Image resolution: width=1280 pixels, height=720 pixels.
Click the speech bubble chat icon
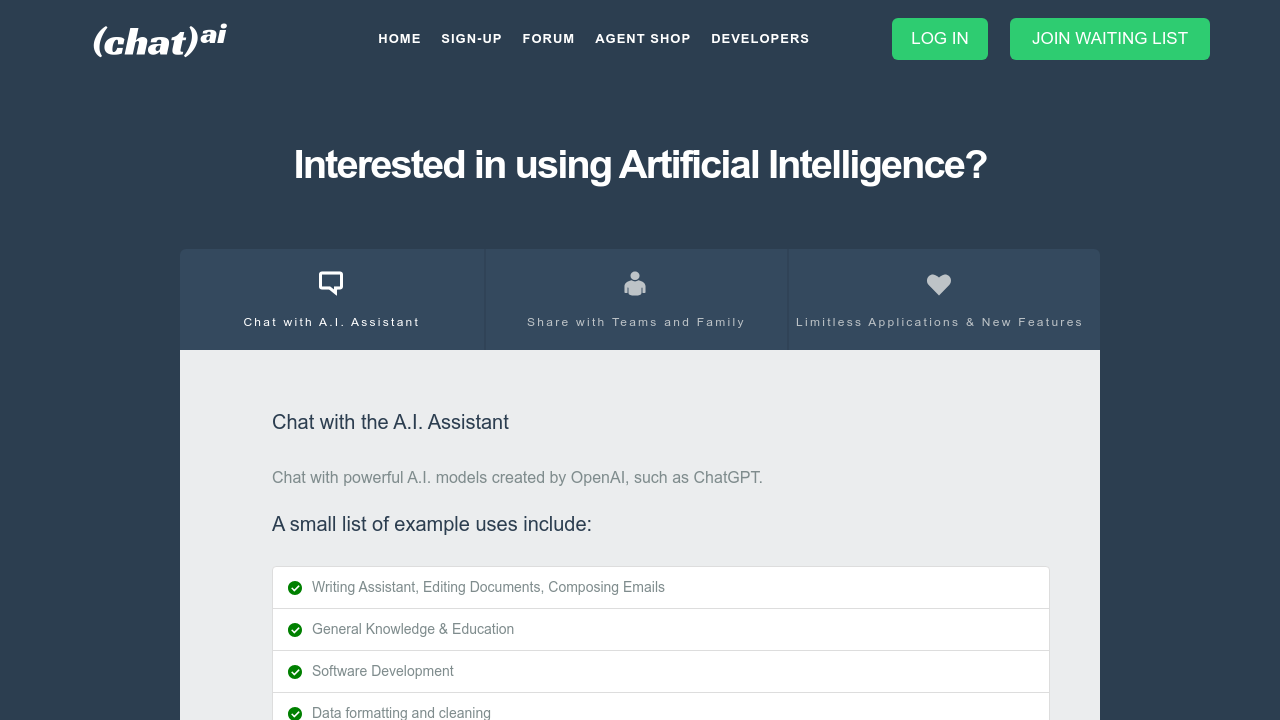(331, 282)
